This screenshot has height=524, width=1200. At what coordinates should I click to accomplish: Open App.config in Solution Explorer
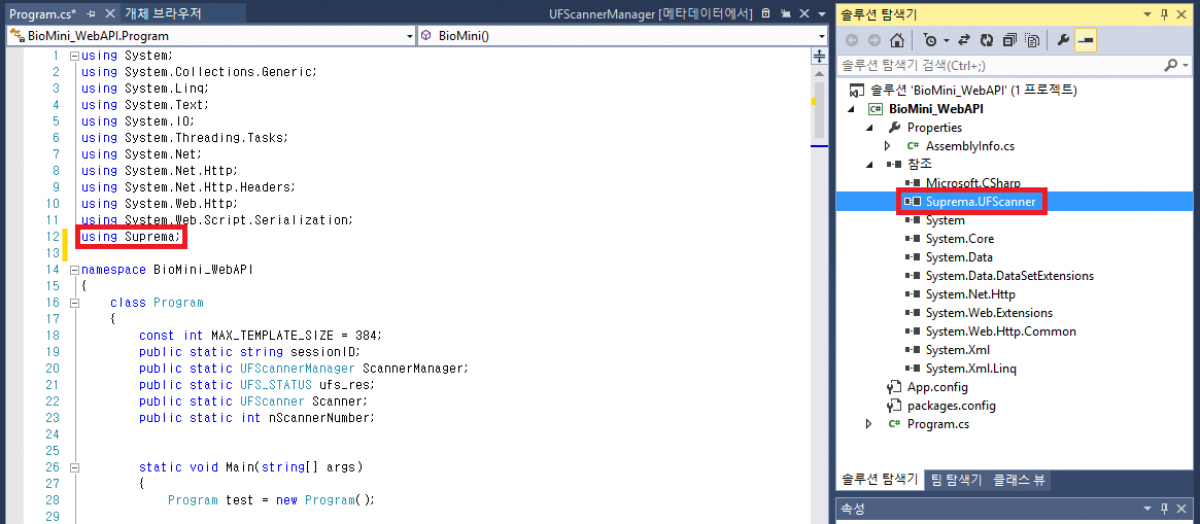coord(936,387)
